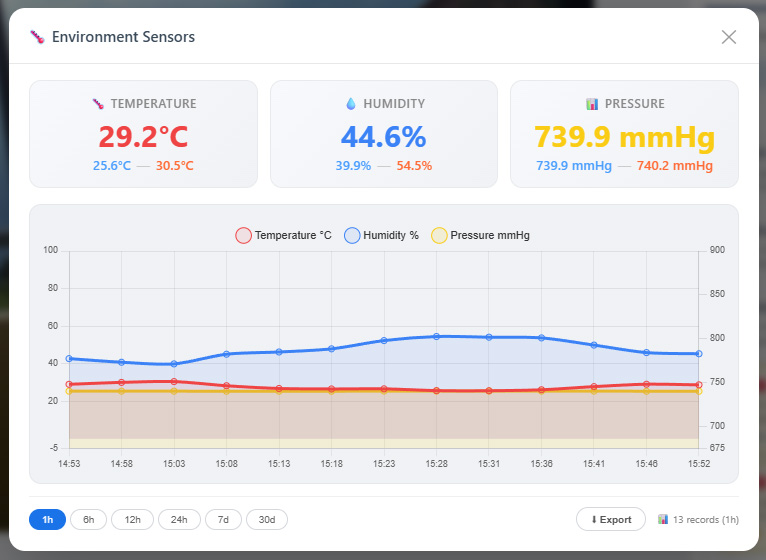This screenshot has height=560, width=766.
Task: Toggle Pressure mmHg series in chart legend
Action: pos(480,235)
